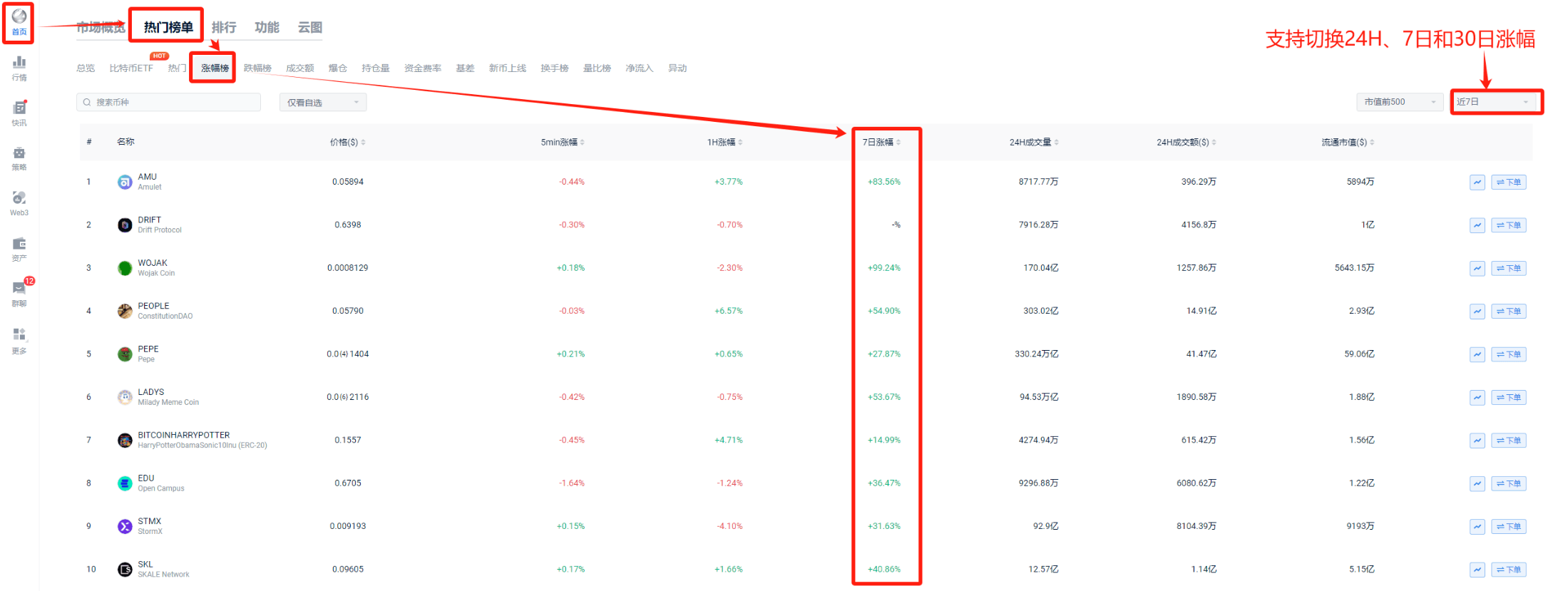
Task: Click the BITCOINHARRYPOTTER coin logo
Action: click(125, 441)
